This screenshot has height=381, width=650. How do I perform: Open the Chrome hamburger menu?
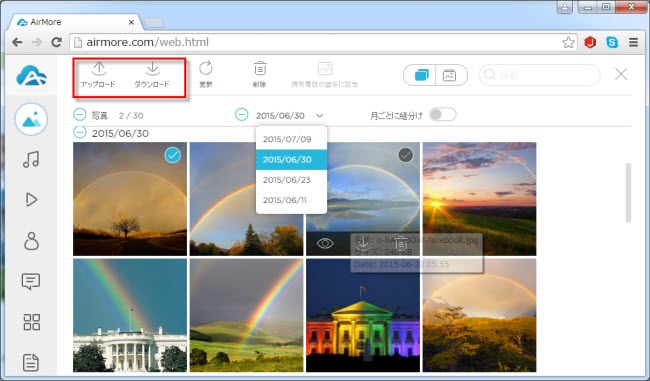coord(633,42)
